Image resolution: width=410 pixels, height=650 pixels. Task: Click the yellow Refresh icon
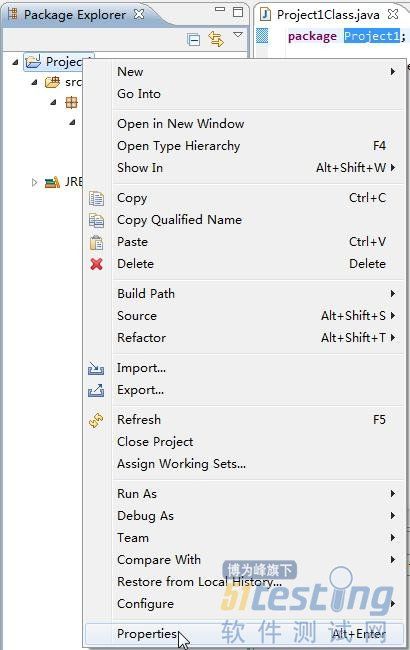[96, 420]
